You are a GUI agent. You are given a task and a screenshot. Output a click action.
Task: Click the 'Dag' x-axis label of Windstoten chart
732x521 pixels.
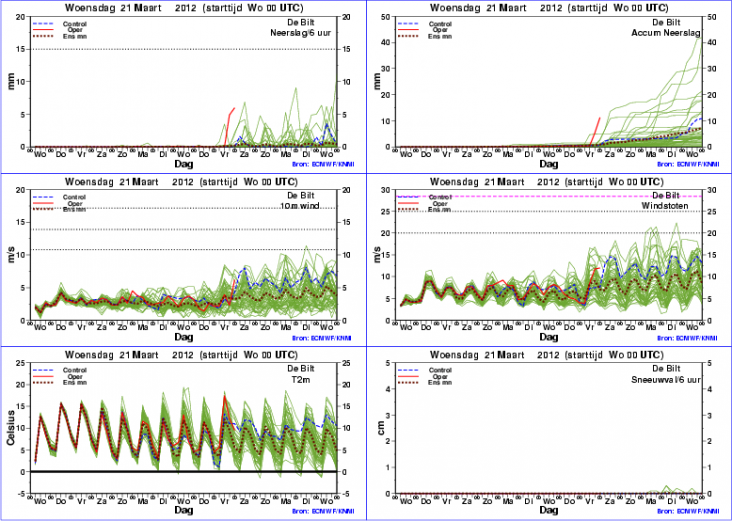pyautogui.click(x=549, y=337)
